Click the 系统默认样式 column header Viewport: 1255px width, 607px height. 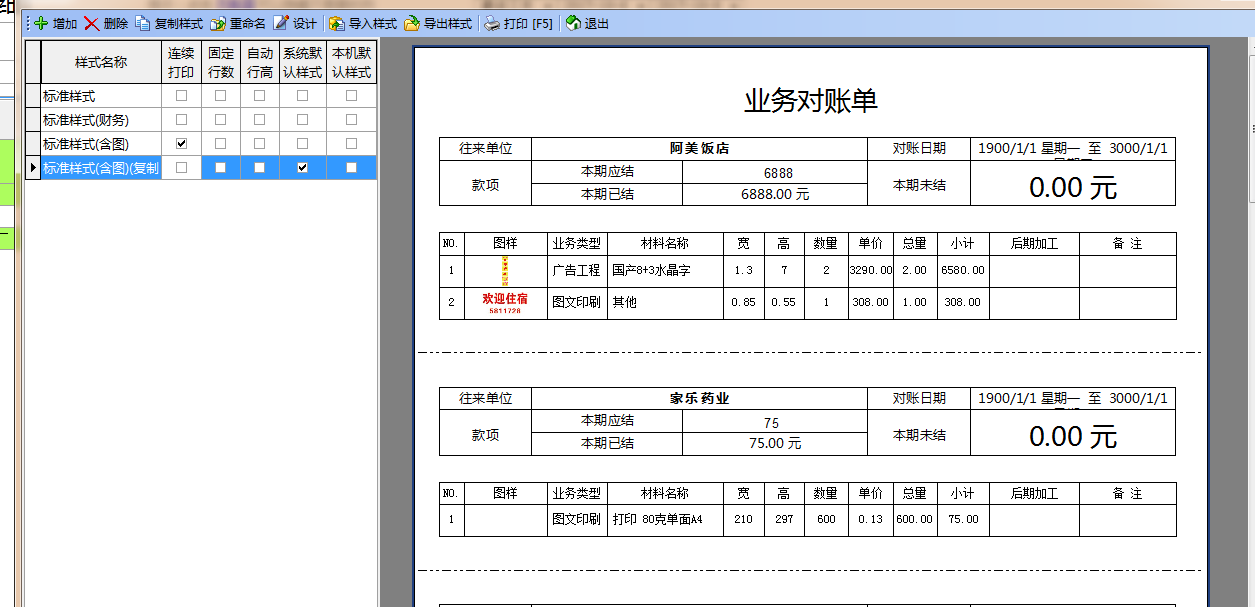coord(302,62)
